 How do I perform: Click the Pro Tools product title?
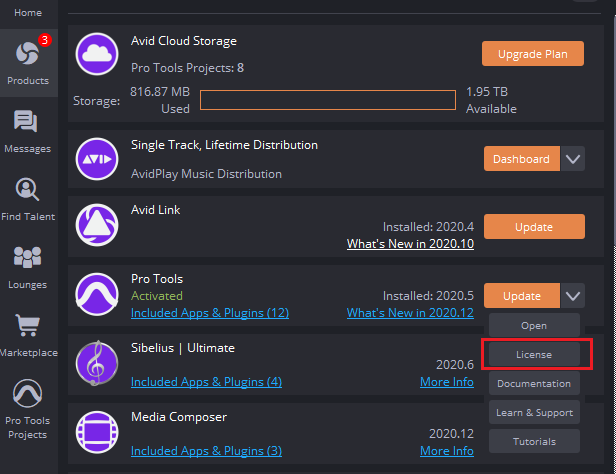pos(157,279)
